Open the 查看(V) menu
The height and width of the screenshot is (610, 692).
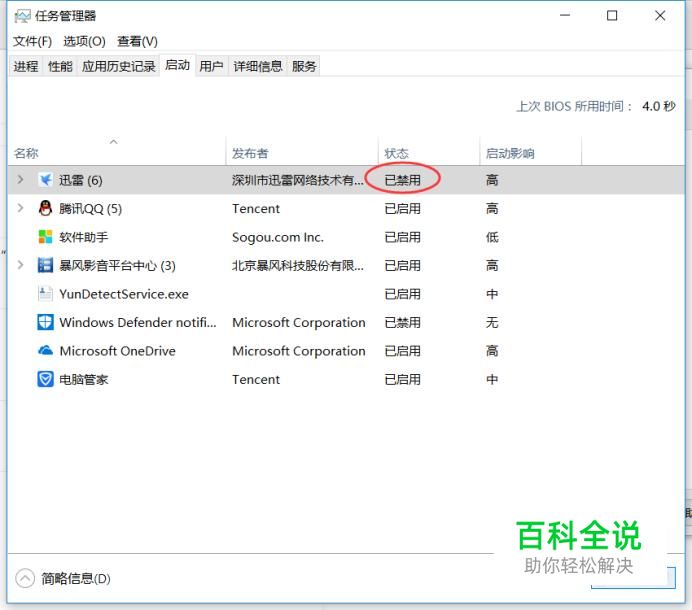point(137,41)
